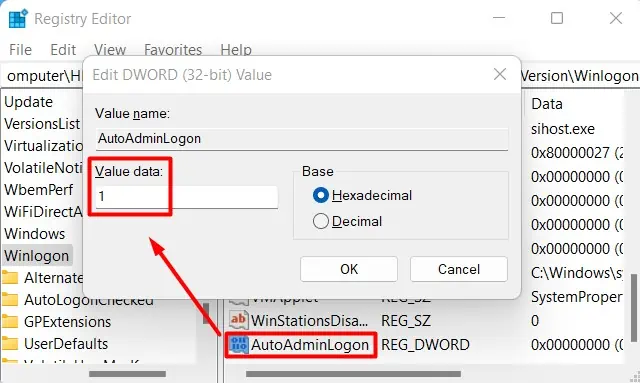This screenshot has width=640, height=383.
Task: Click the WinStationsDisa... string value icon
Action: pos(238,320)
